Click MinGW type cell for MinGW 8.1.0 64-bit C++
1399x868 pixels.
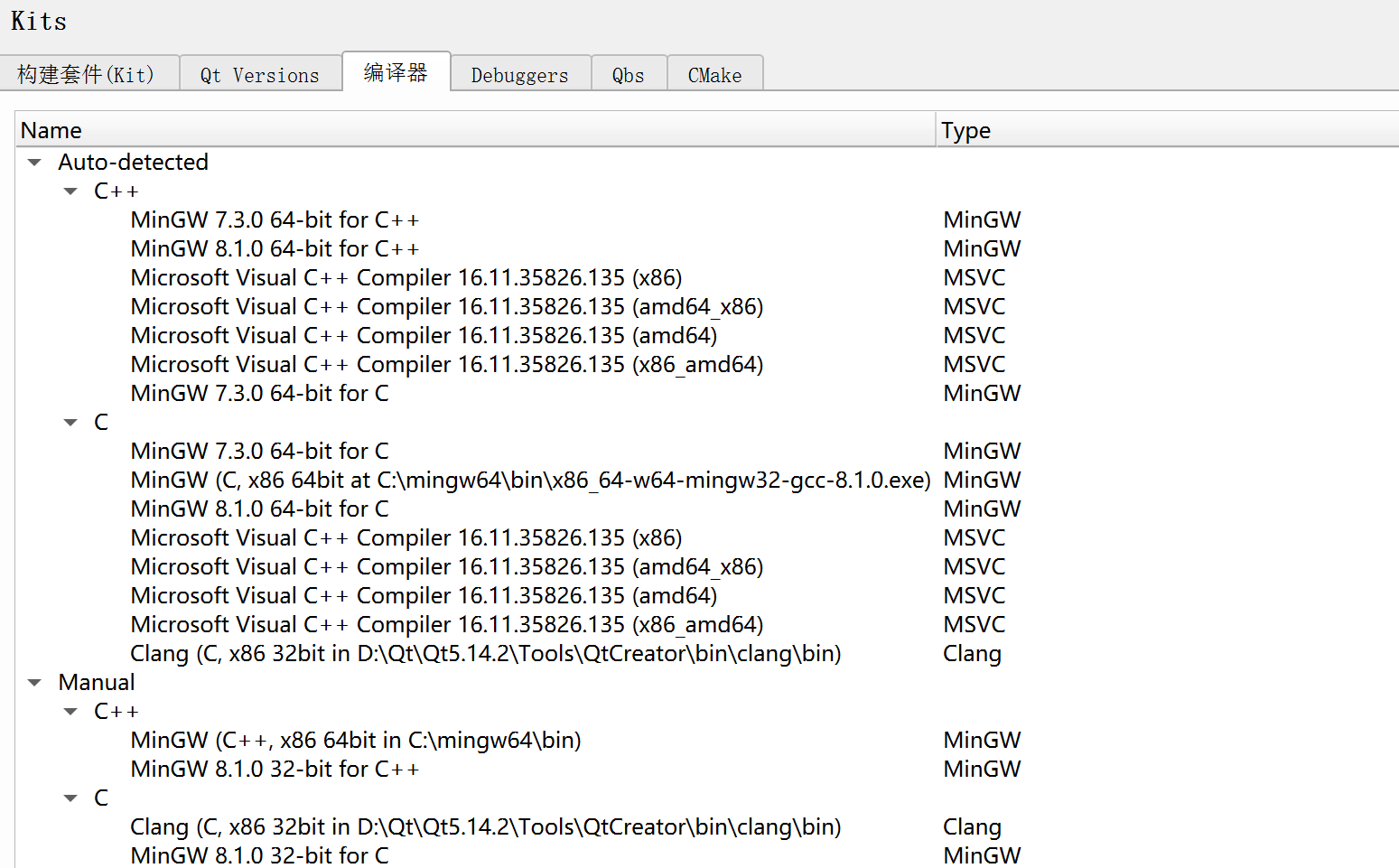(983, 248)
